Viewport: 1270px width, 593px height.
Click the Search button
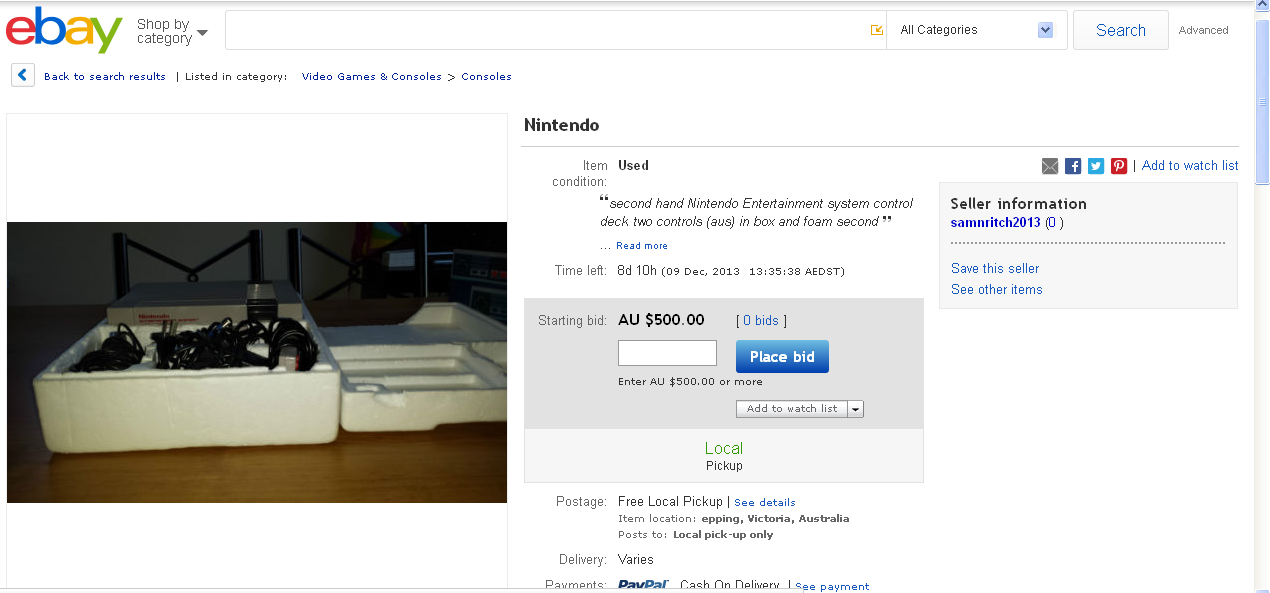[x=1120, y=30]
